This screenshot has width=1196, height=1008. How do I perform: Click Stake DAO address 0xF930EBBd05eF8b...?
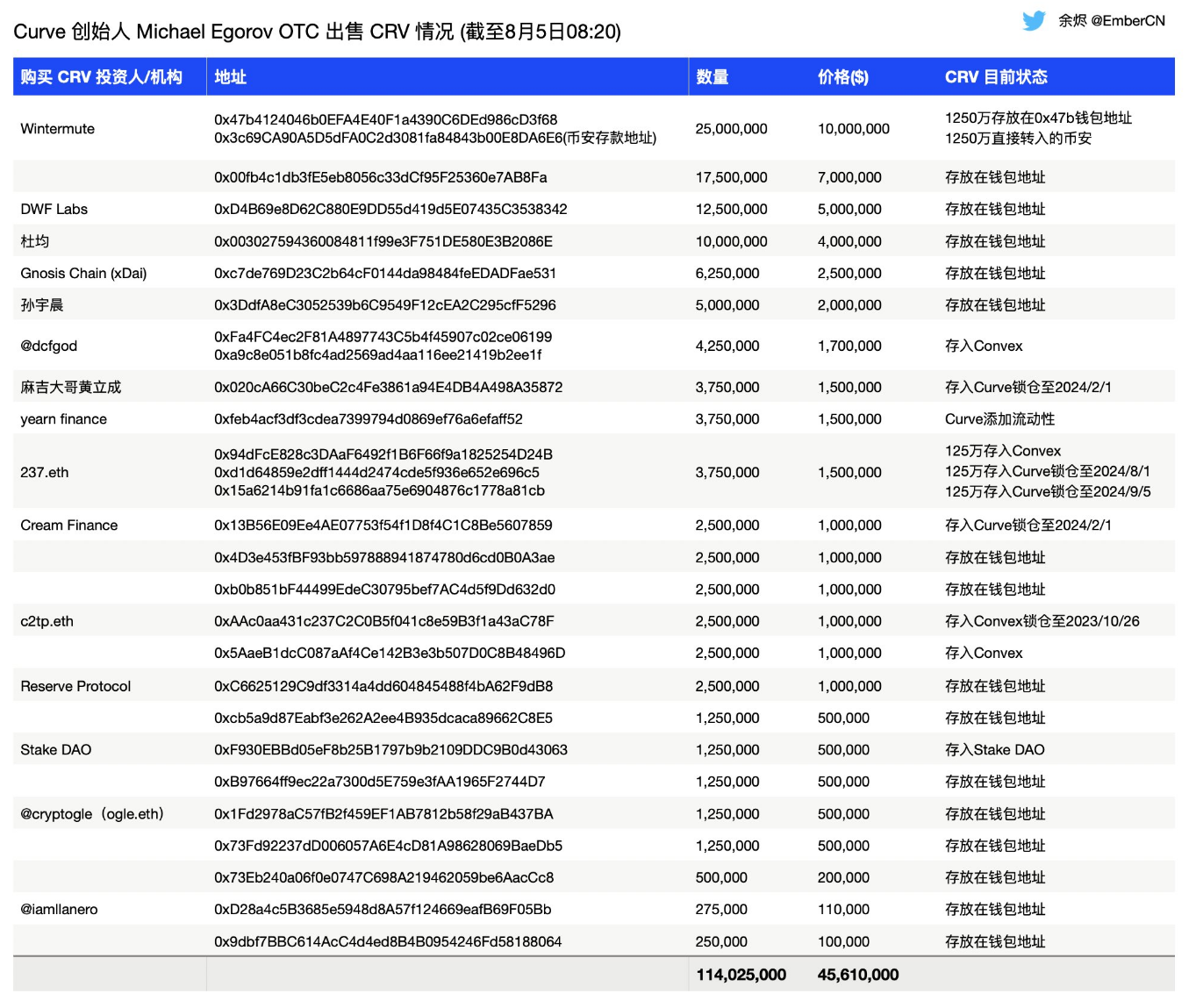390,750
